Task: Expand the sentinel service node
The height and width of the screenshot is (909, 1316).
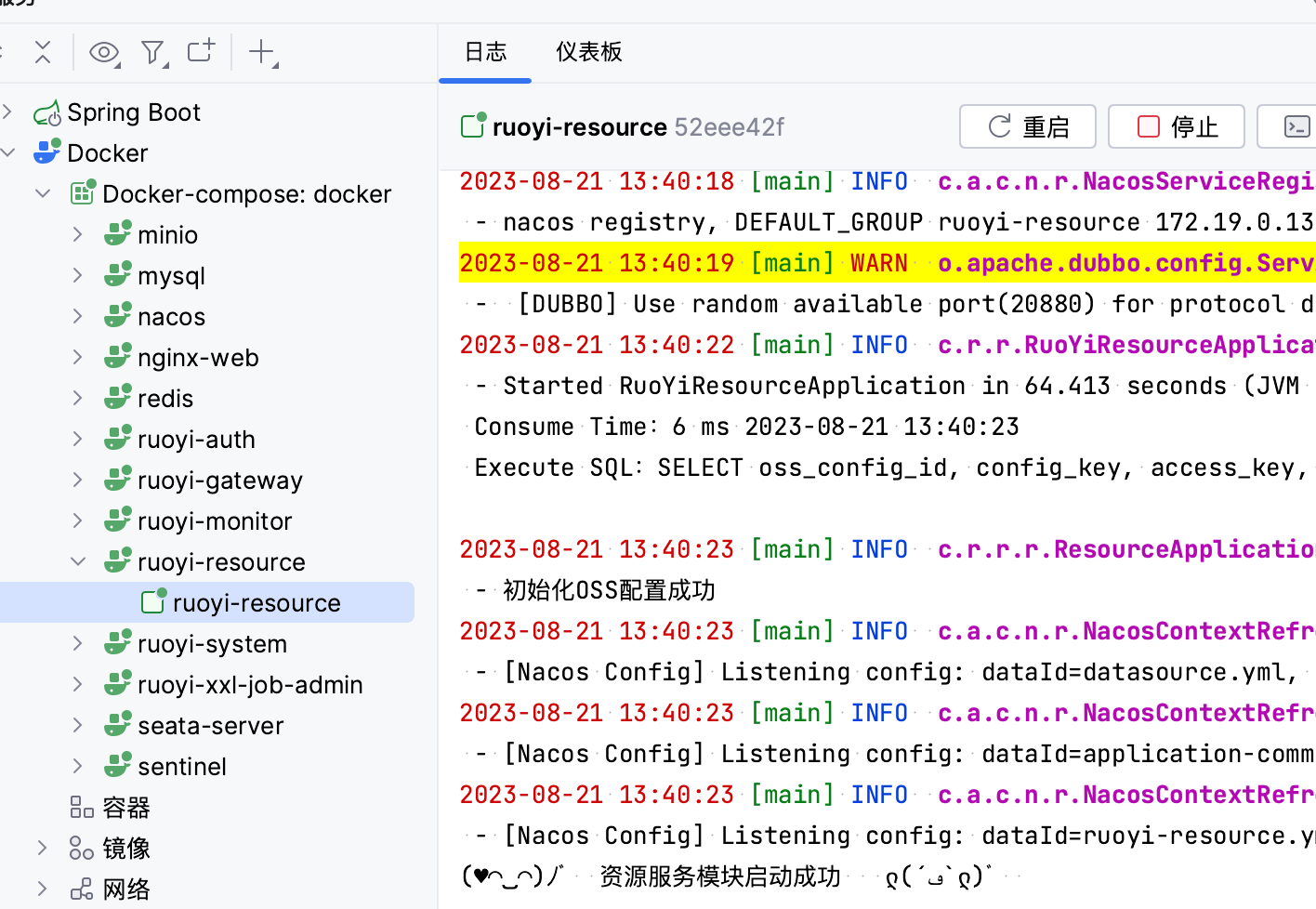Action: coord(78,766)
